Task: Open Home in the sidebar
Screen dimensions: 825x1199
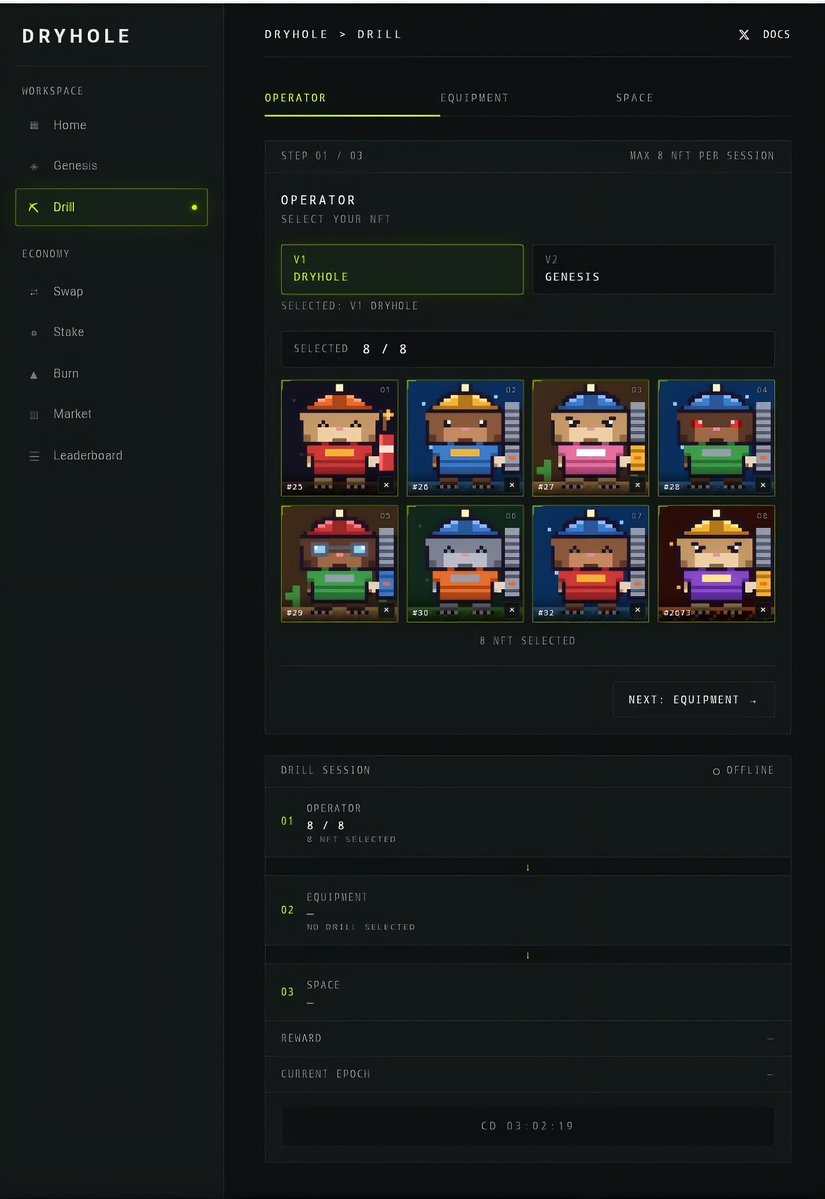Action: click(112, 125)
